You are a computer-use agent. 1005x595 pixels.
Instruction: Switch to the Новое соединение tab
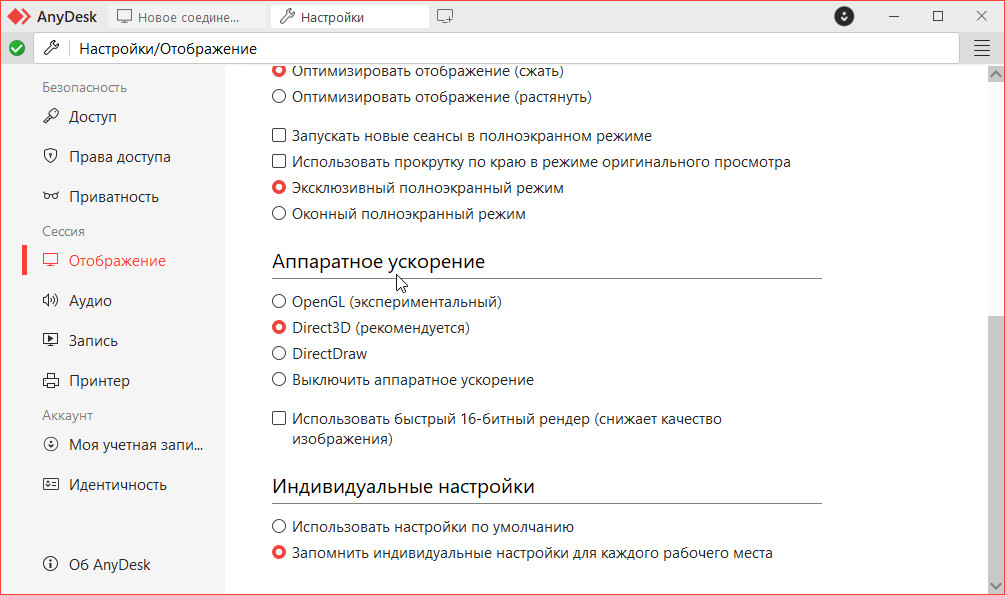pos(188,17)
